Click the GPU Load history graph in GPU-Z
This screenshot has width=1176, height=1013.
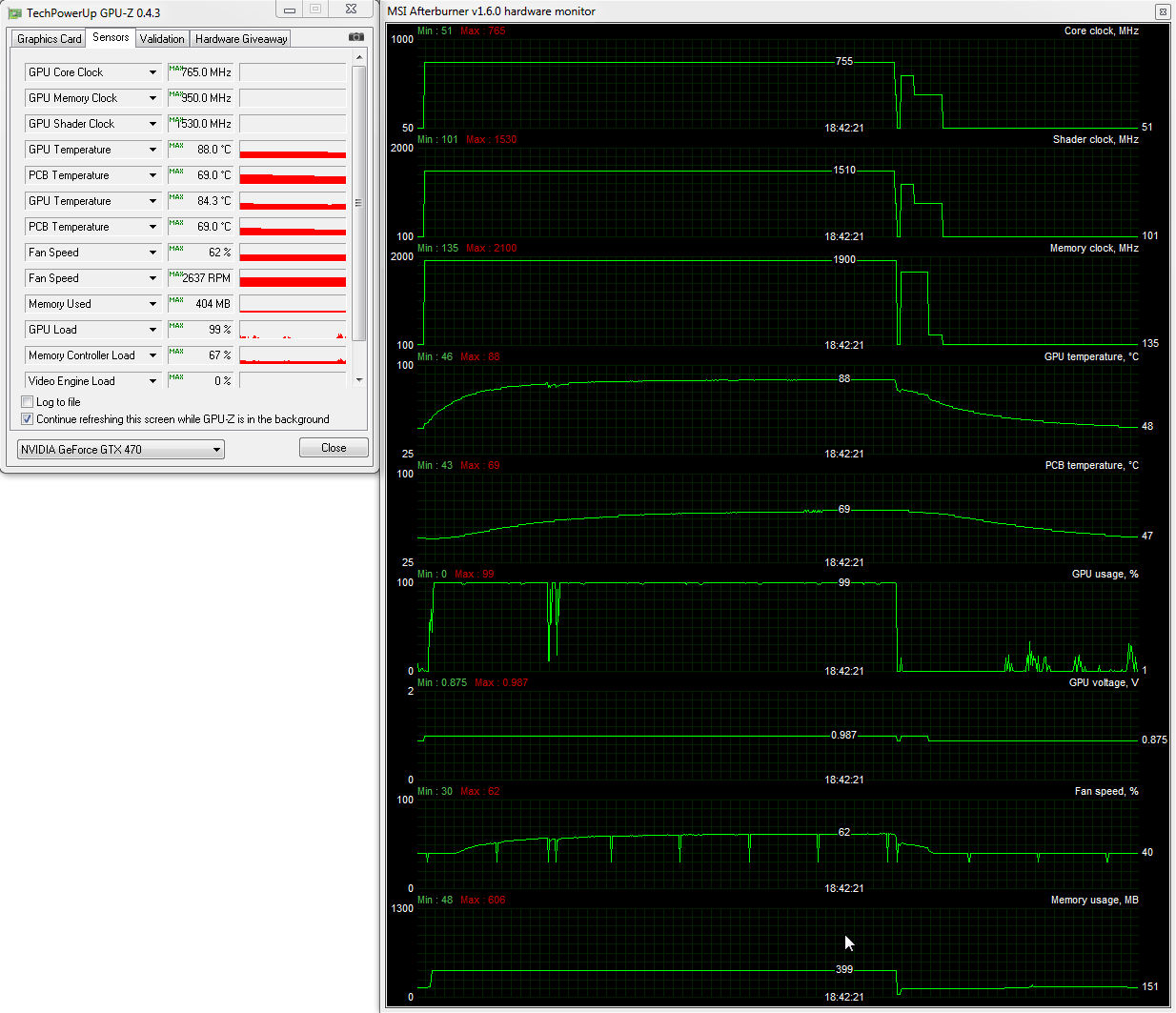[x=293, y=330]
